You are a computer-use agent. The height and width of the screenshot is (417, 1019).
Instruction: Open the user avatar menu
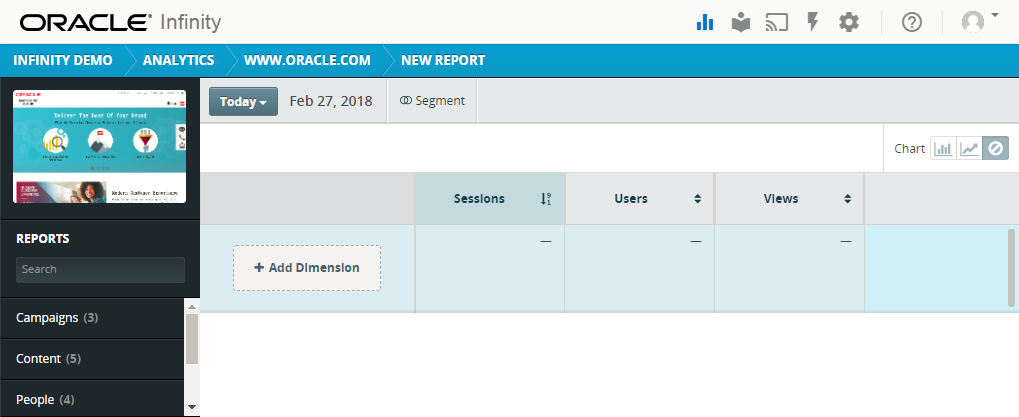click(979, 22)
